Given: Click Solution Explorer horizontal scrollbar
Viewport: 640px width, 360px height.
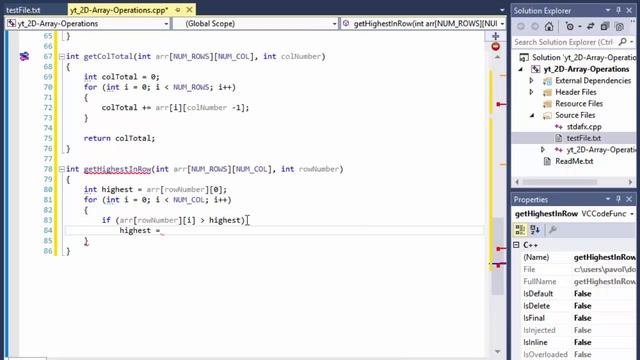Looking at the screenshot, I should [x=560, y=182].
